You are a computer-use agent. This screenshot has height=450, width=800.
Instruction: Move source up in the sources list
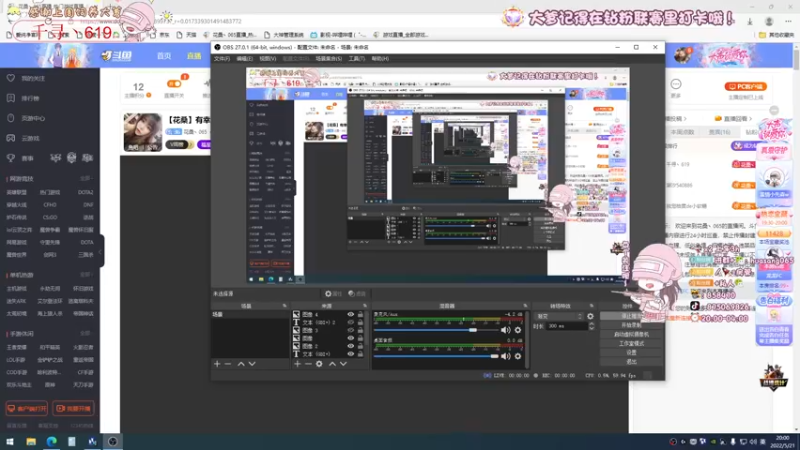[x=332, y=364]
